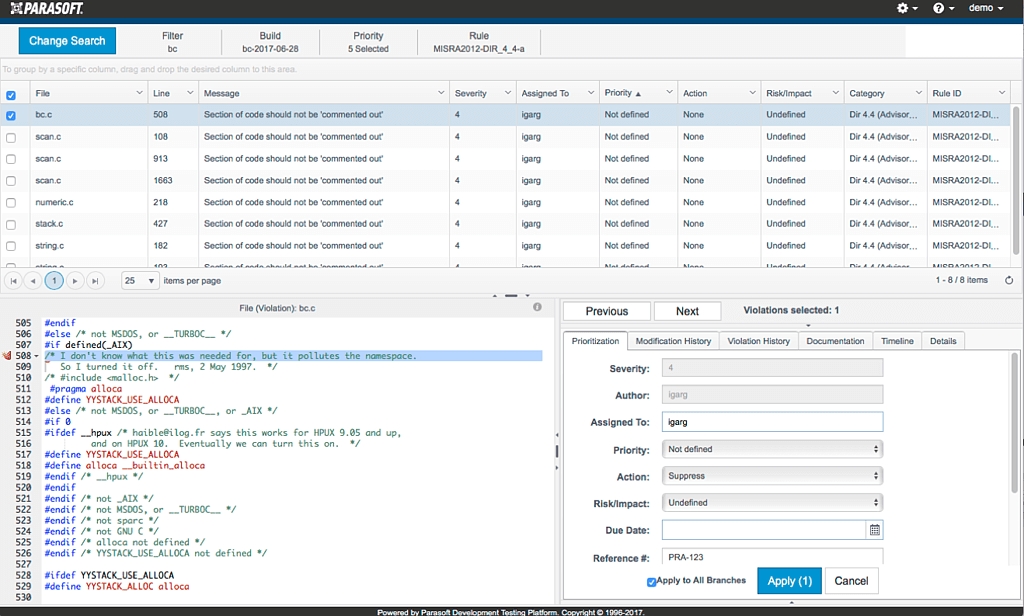Open the Severity column menu
The height and width of the screenshot is (616, 1024).
[x=507, y=93]
